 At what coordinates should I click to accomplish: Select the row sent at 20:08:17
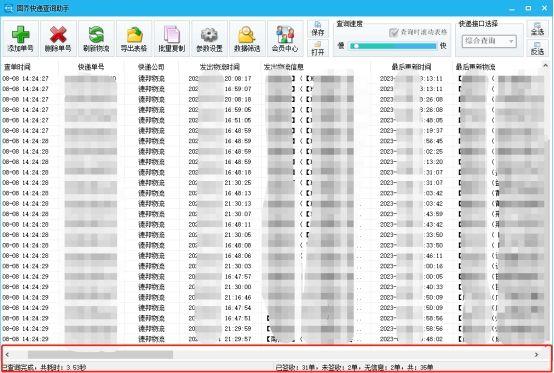click(x=272, y=78)
